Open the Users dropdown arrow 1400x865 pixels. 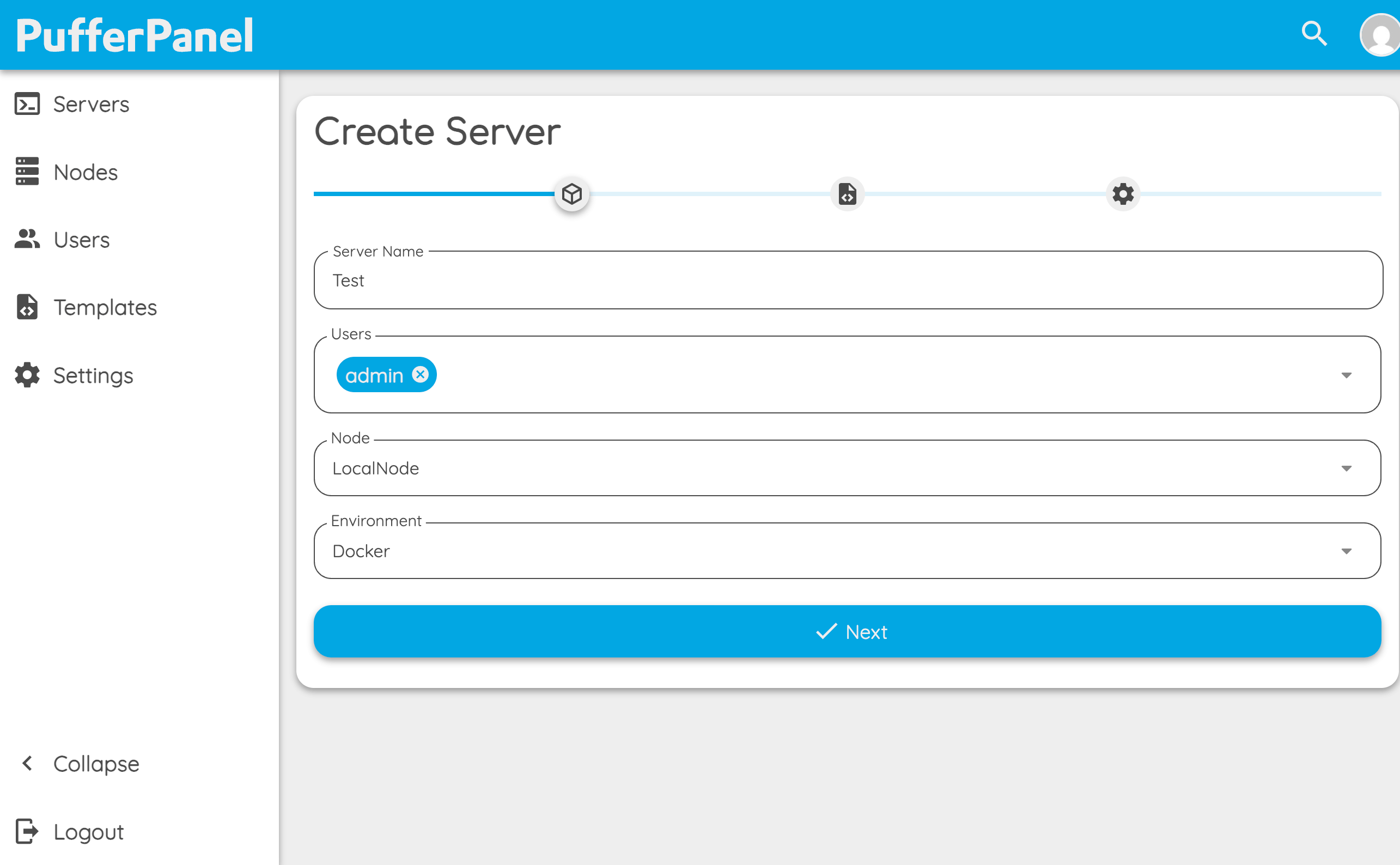point(1346,375)
